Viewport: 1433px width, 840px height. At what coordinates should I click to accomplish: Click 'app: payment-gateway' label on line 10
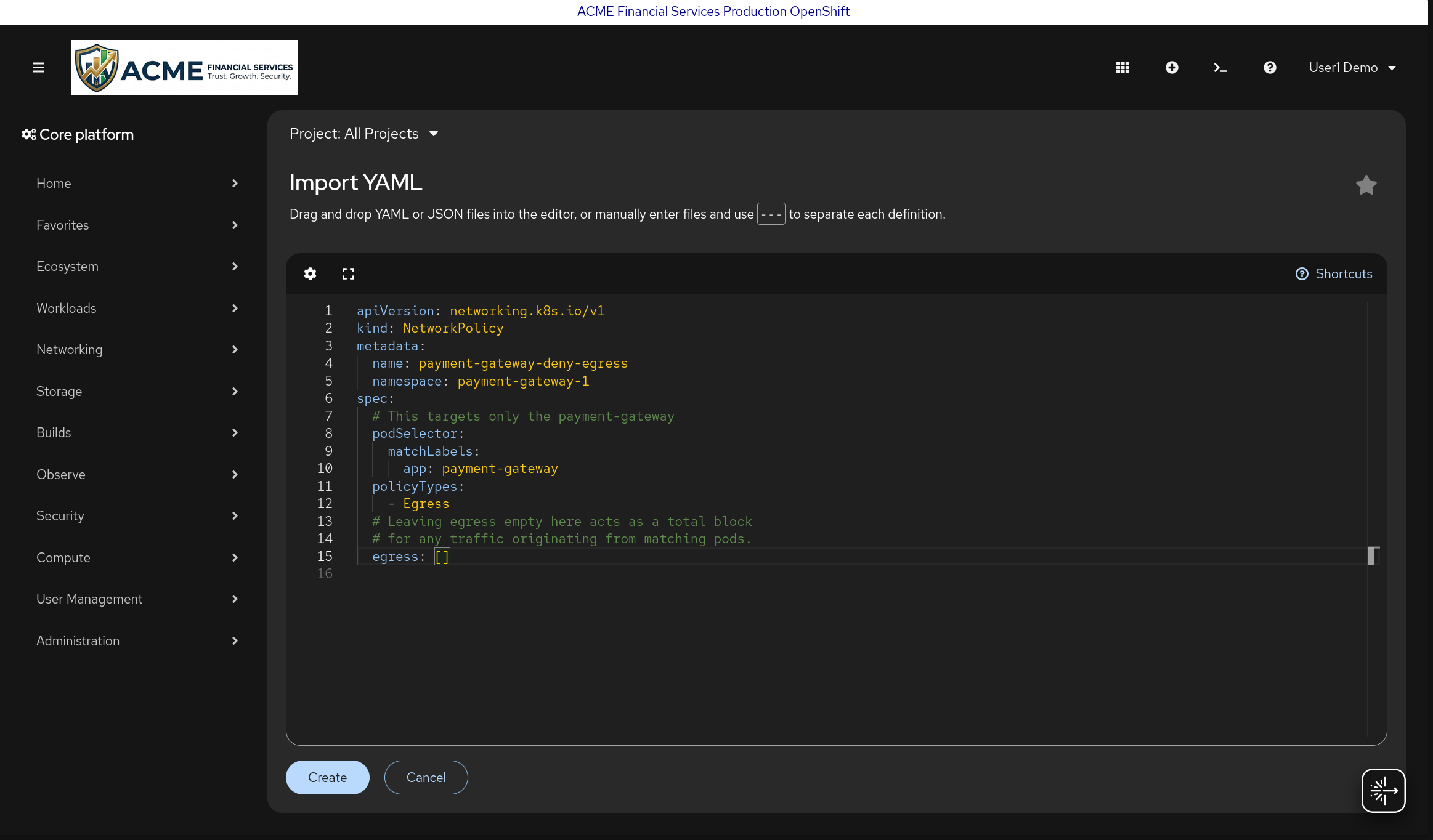coord(481,469)
